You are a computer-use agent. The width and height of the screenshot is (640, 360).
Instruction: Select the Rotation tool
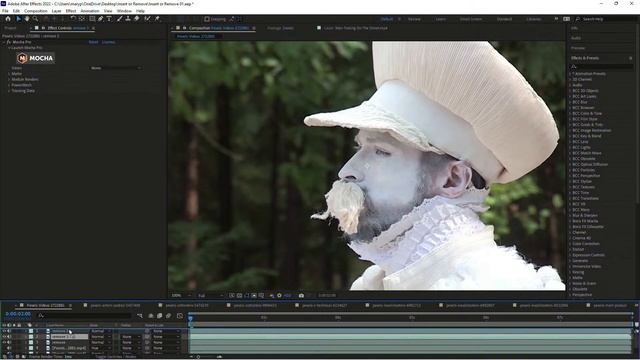[73, 19]
